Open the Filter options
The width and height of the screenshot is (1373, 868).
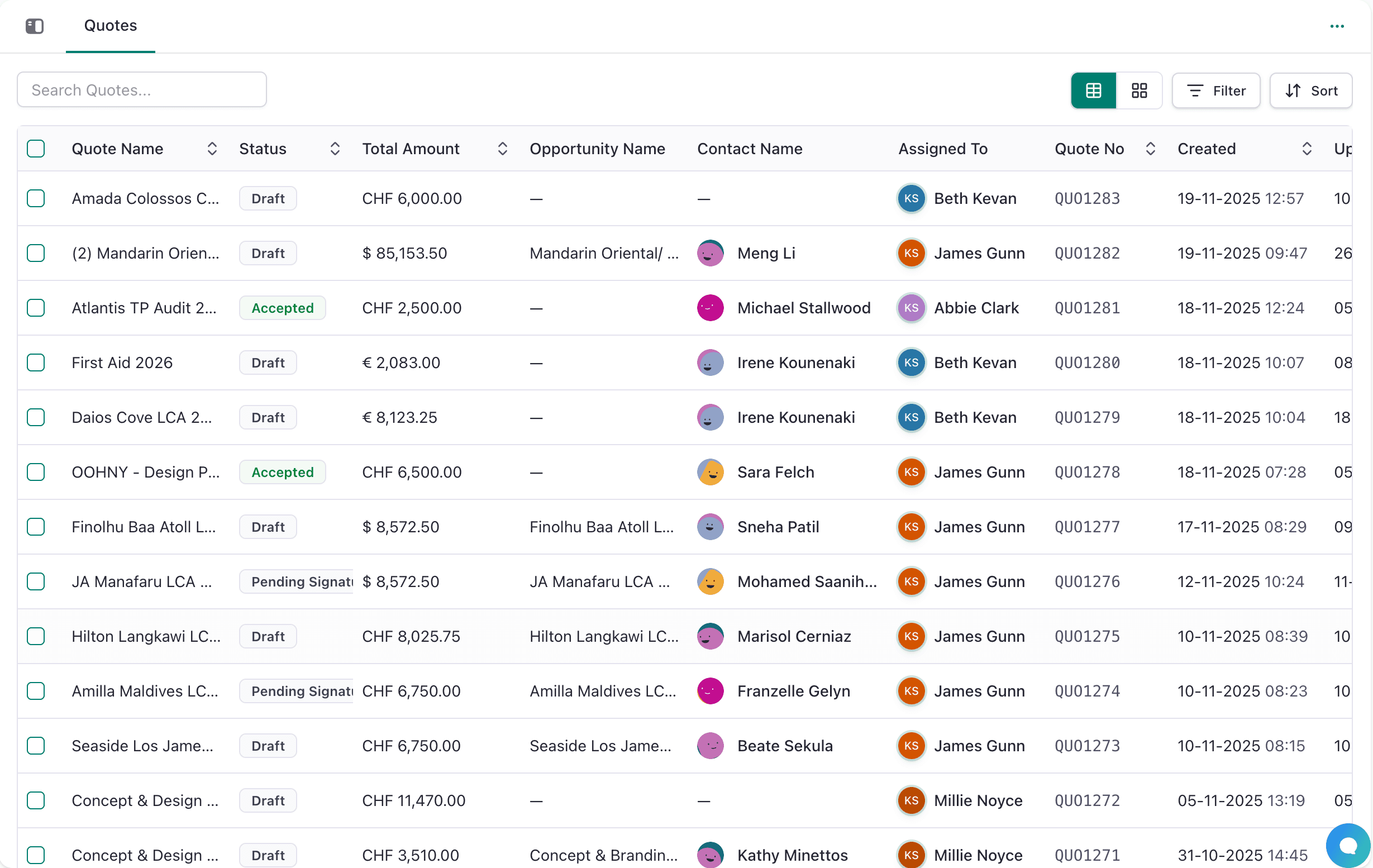tap(1216, 90)
